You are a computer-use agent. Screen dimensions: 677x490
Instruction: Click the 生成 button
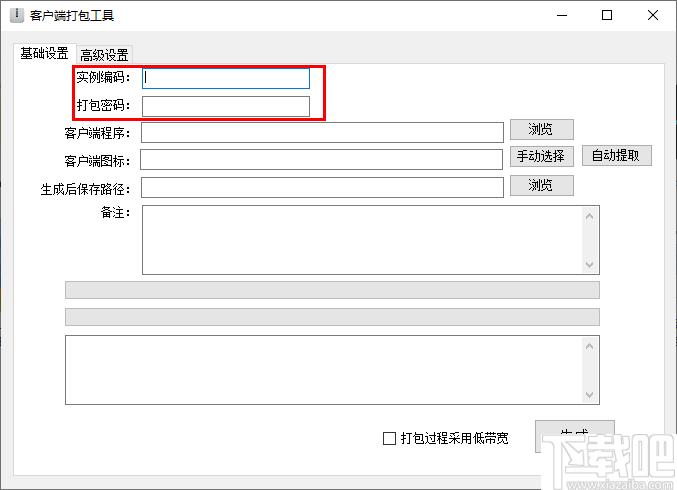[574, 436]
